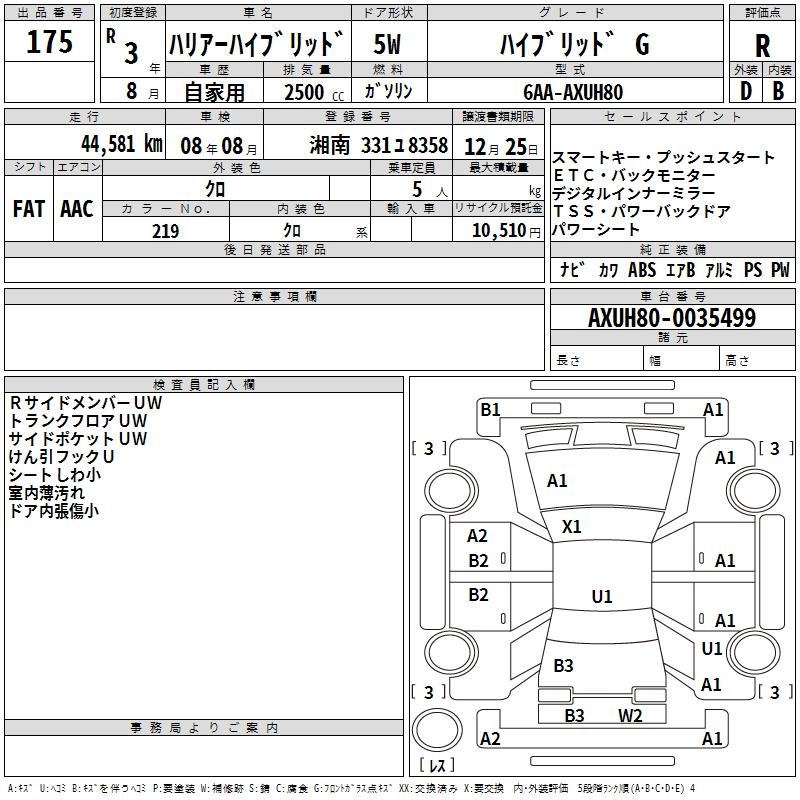Click equipment PW label
The image size is (800, 800).
point(780,269)
